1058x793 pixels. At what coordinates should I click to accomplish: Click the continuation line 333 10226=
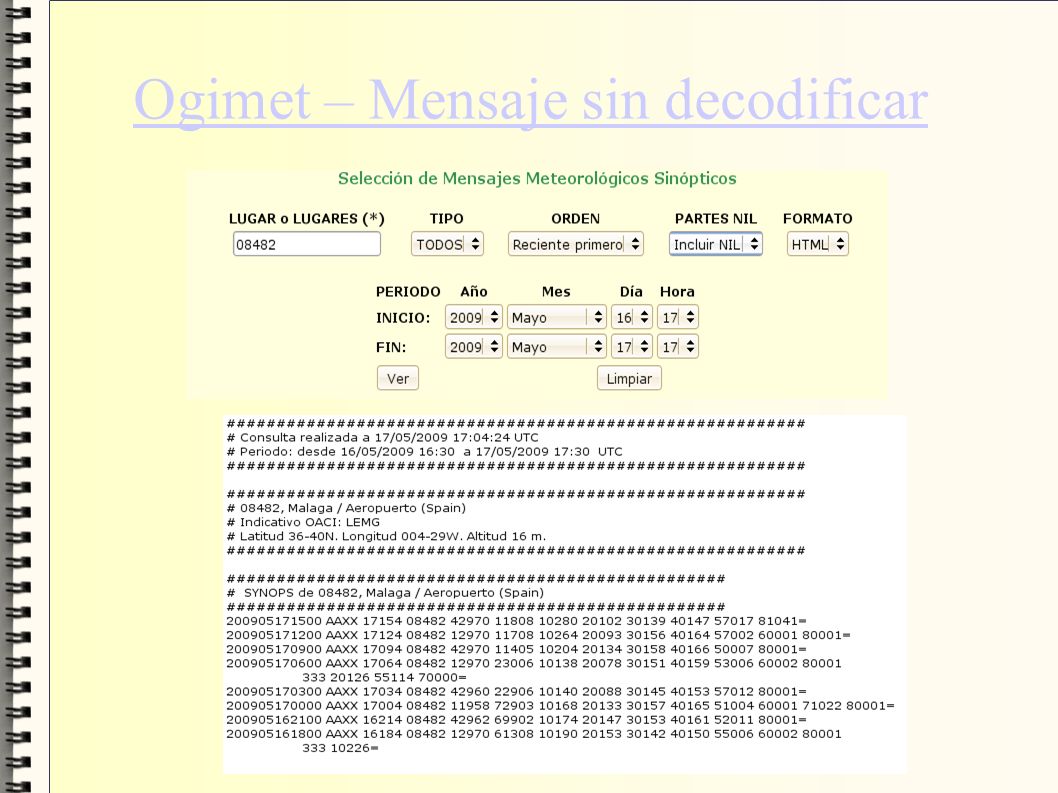[x=340, y=748]
